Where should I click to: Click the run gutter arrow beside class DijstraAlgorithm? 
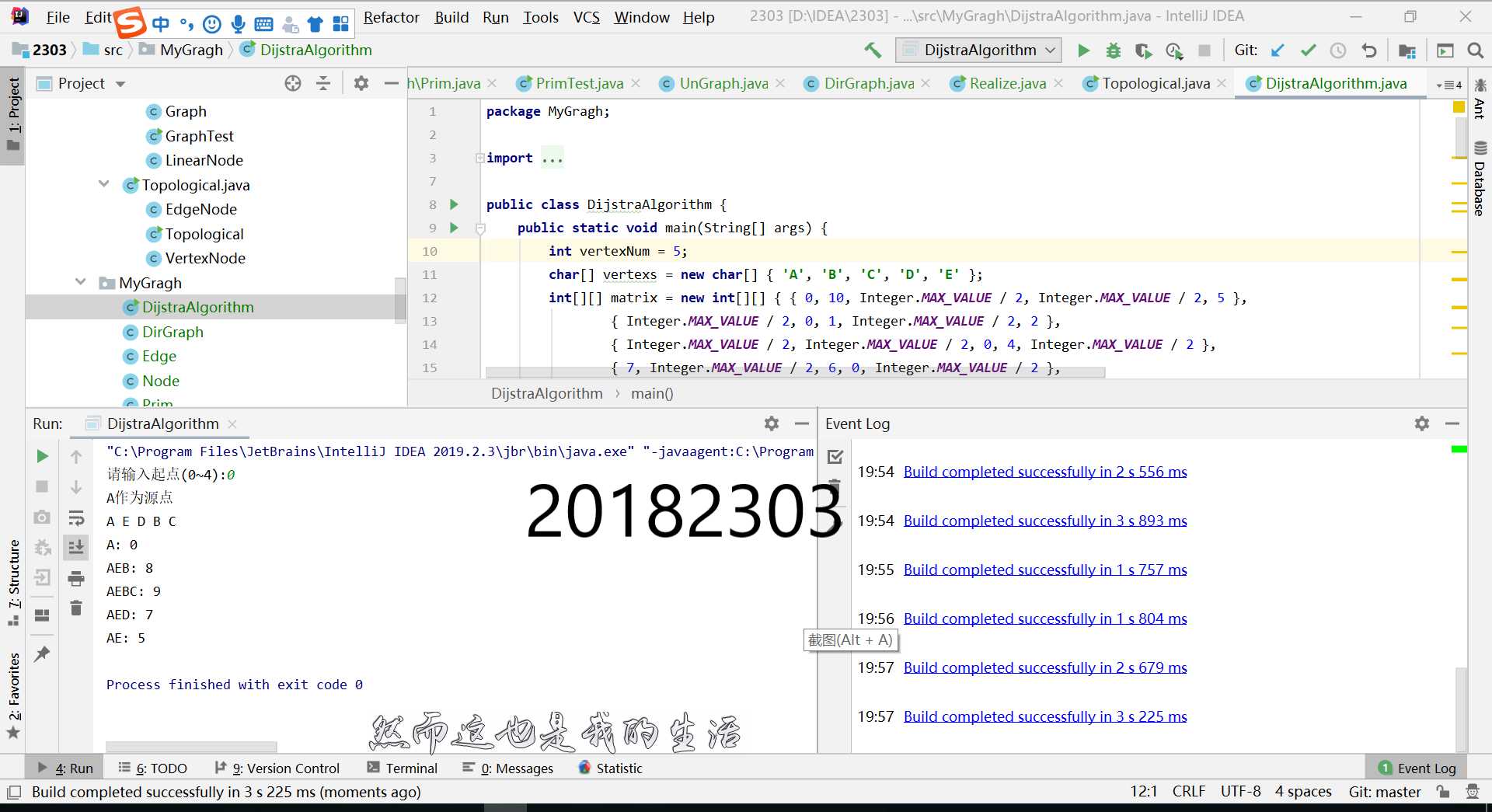point(455,204)
